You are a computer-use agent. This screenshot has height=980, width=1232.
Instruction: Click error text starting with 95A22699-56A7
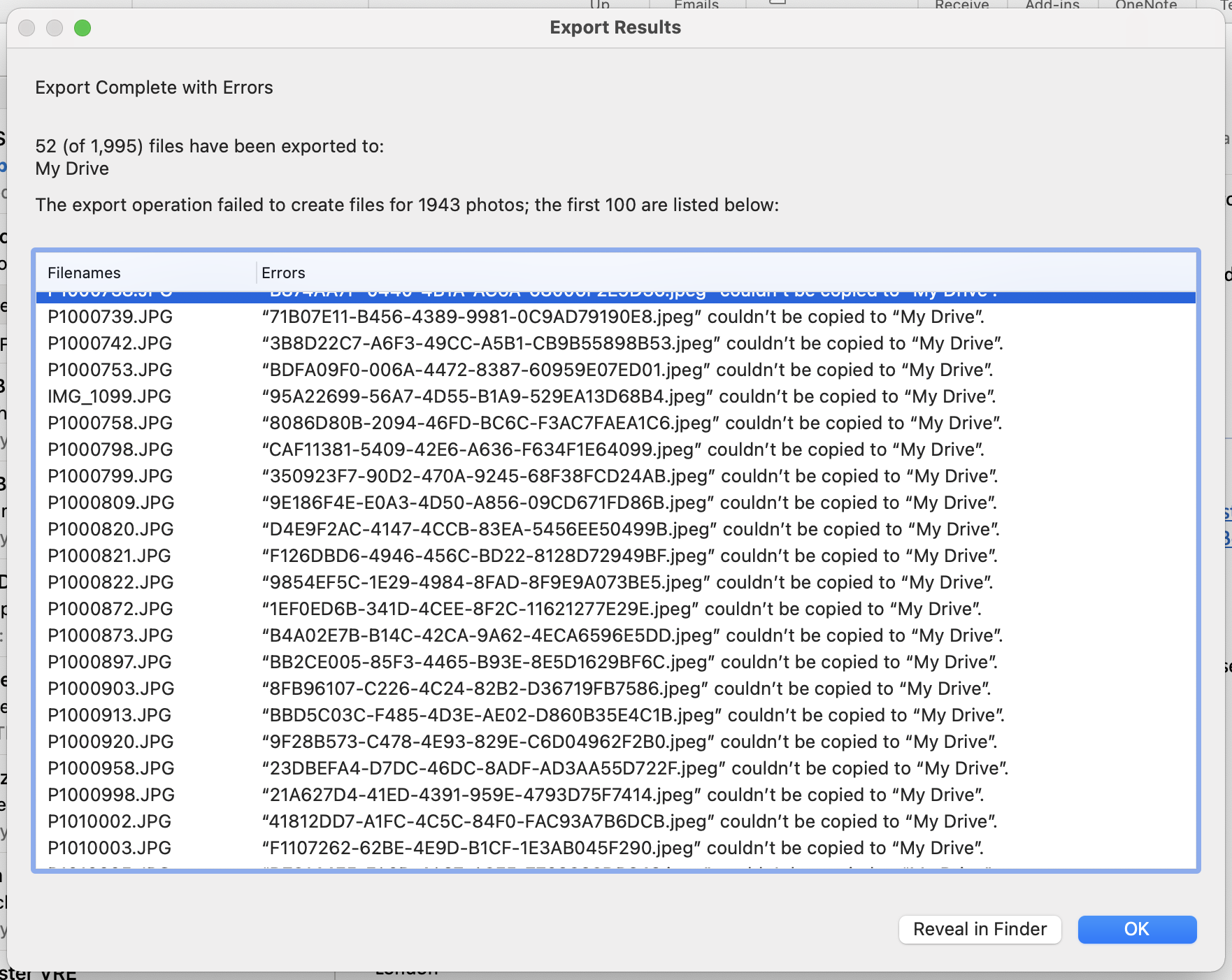[x=629, y=396]
